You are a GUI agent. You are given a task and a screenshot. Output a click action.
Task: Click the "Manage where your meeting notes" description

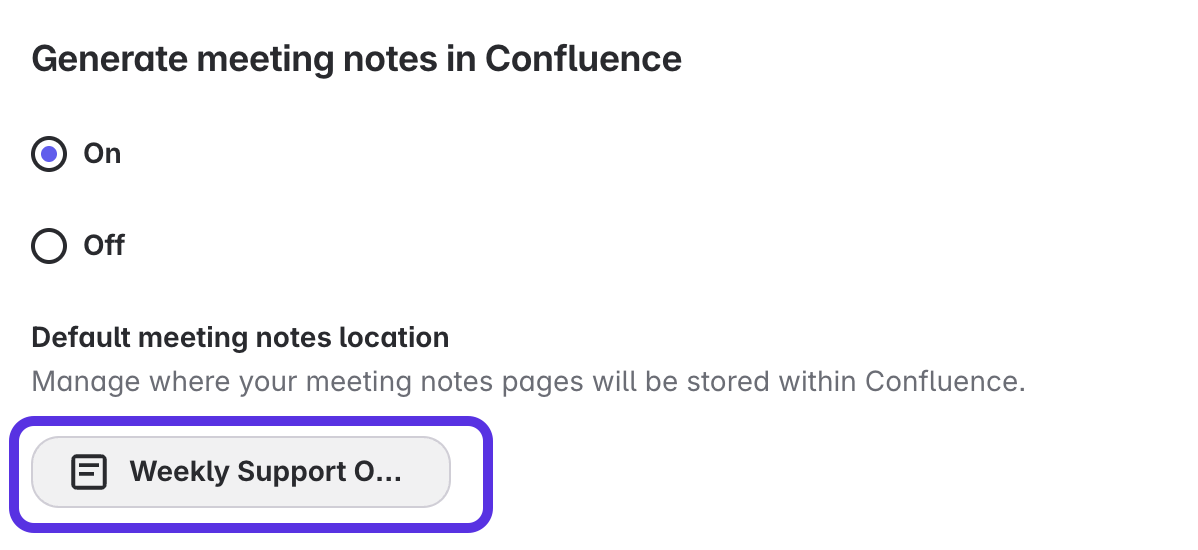[x=528, y=382]
